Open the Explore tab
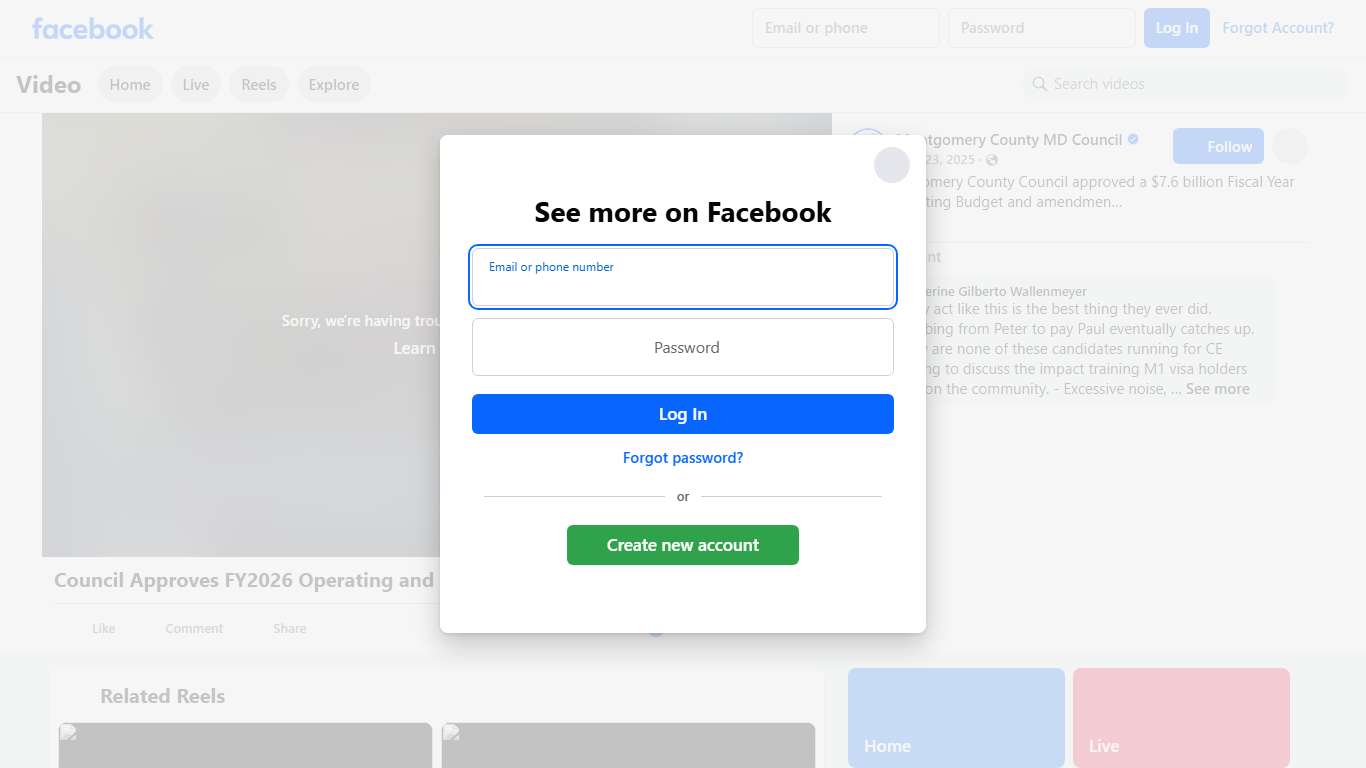The width and height of the screenshot is (1366, 768). click(334, 85)
